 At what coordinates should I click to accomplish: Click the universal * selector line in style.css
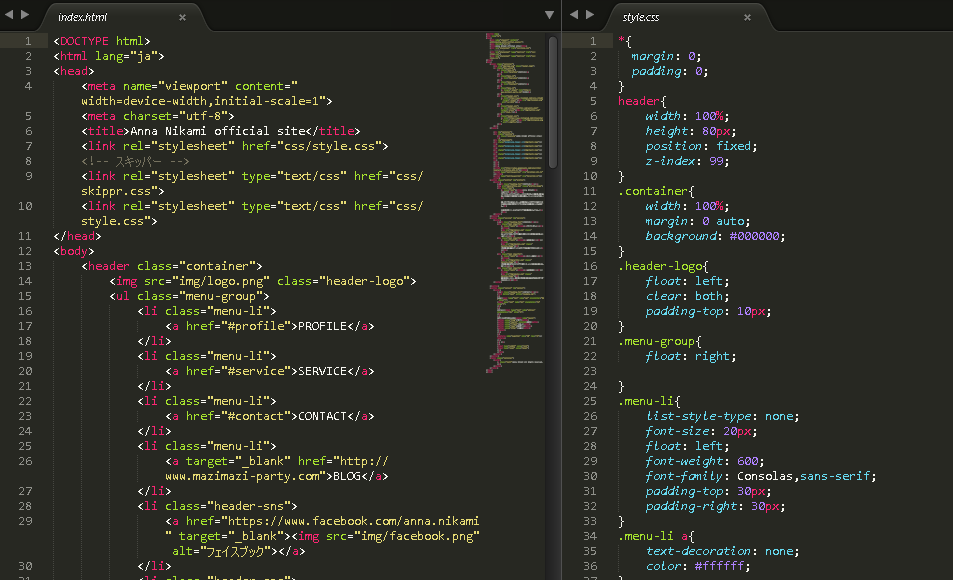(625, 41)
